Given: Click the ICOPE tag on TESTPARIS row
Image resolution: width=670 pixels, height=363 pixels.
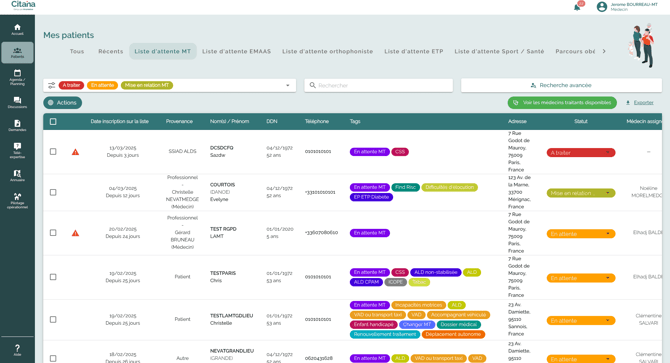Looking at the screenshot, I should pos(395,282).
